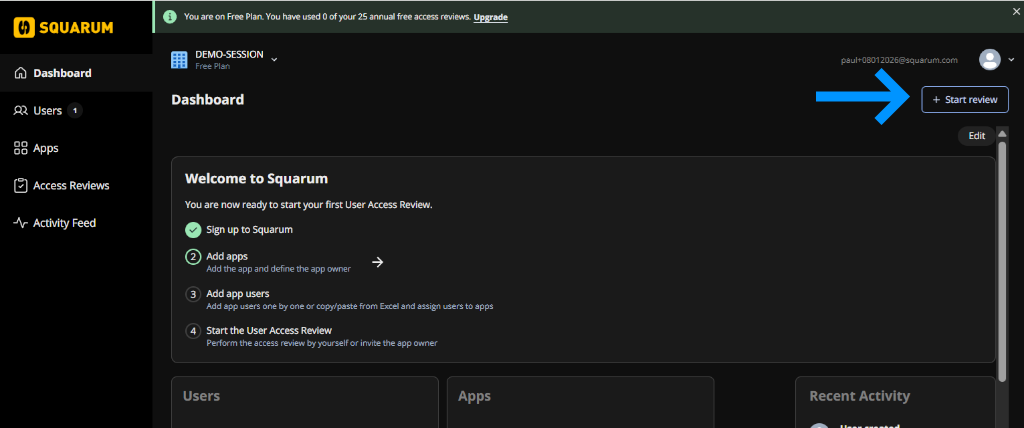The image size is (1024, 428).
Task: Click the Users count badge
Action: [x=74, y=110]
